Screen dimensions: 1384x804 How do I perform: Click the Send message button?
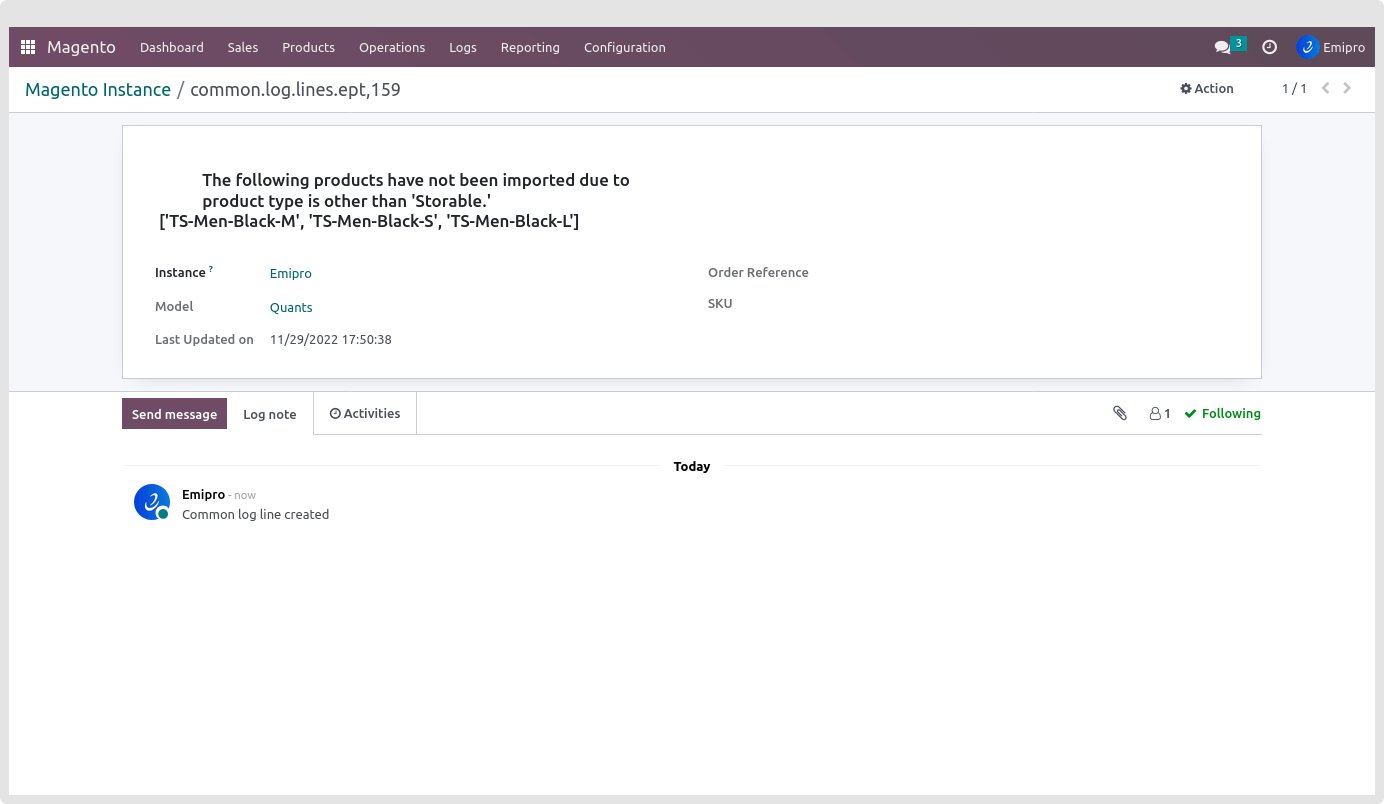click(174, 414)
